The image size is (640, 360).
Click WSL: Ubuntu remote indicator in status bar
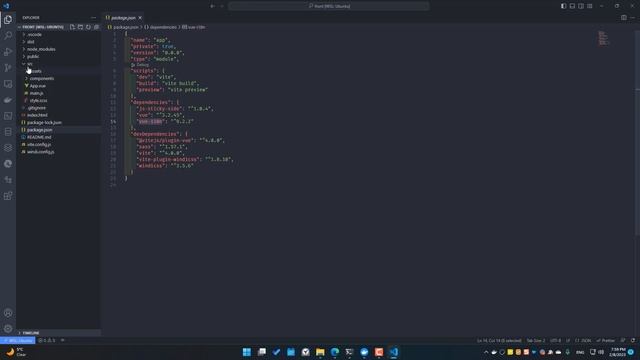point(18,340)
